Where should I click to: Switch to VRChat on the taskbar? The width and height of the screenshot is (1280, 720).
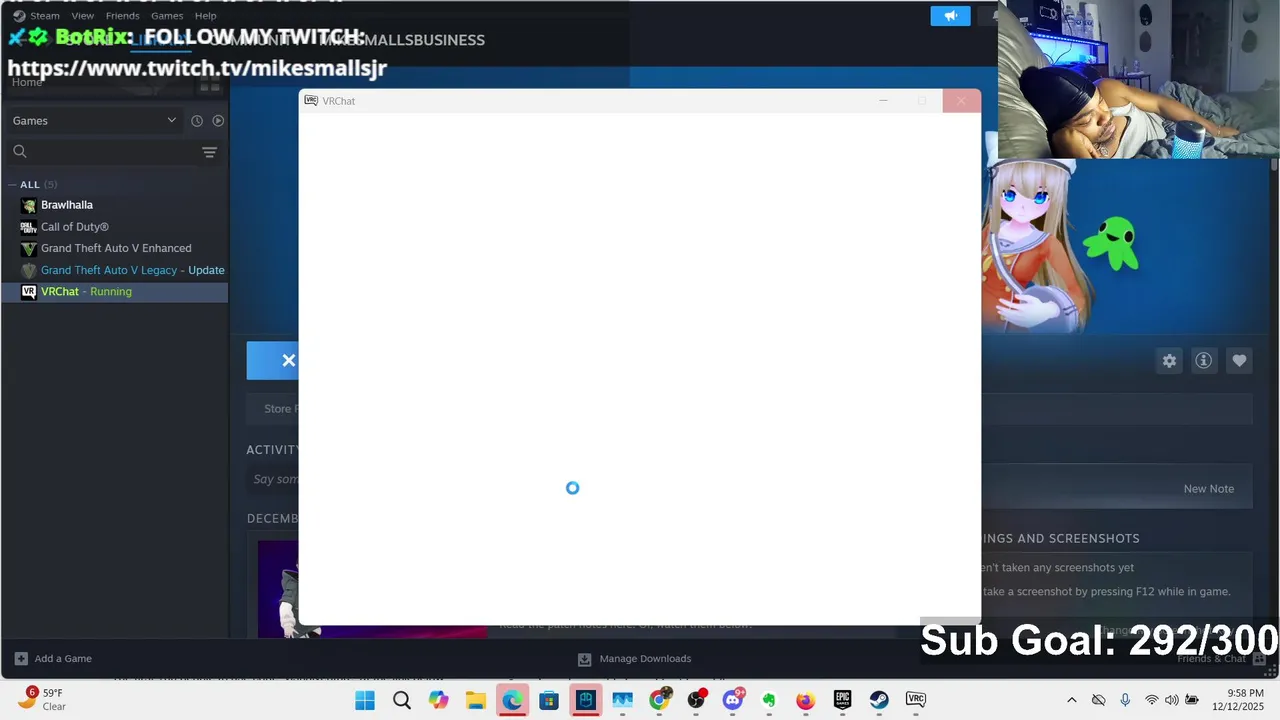916,700
